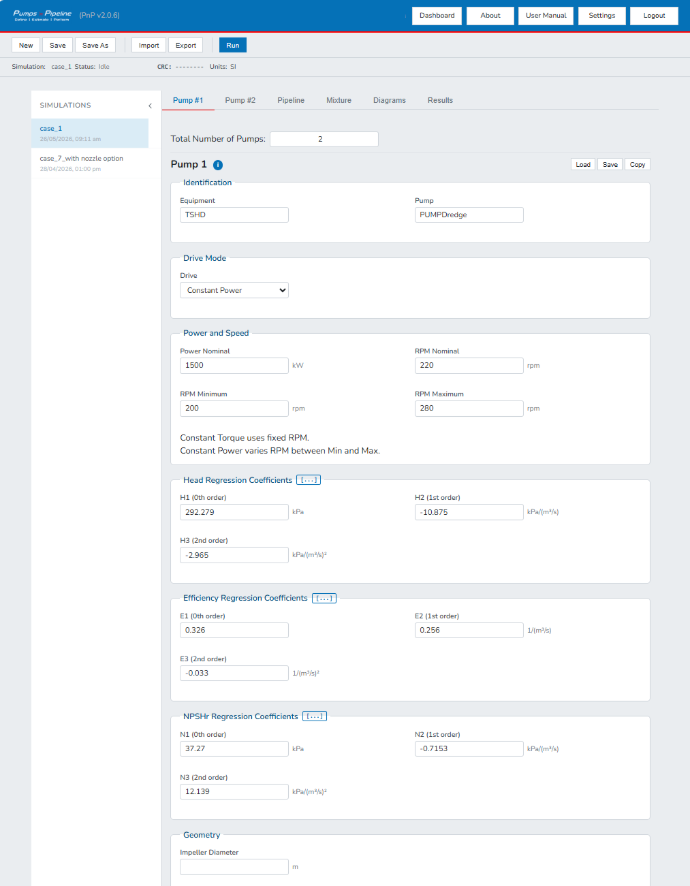
Task: Click the Impeller Diameter field
Action: pyautogui.click(x=234, y=867)
